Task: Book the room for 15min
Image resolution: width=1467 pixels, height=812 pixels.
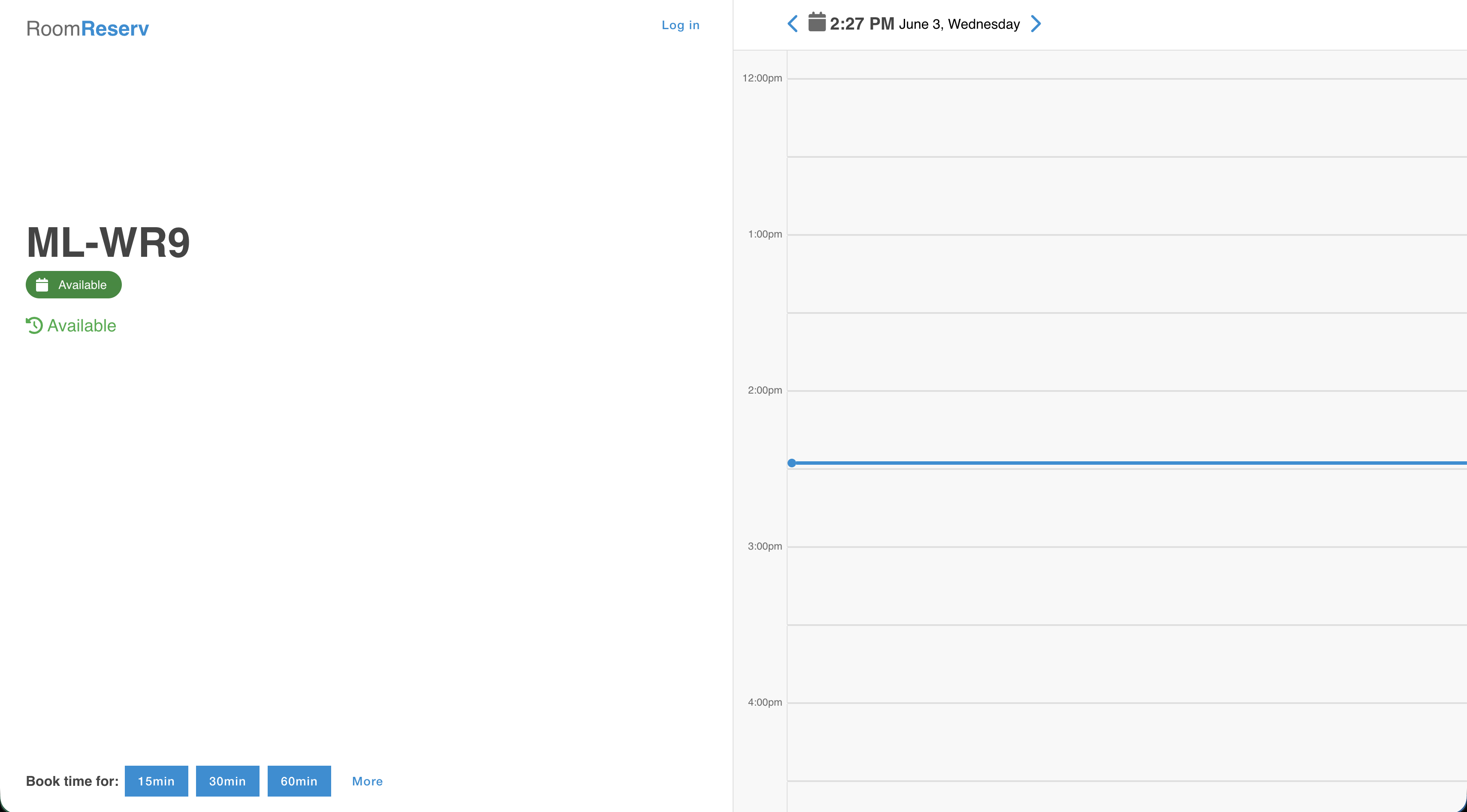Action: point(156,781)
